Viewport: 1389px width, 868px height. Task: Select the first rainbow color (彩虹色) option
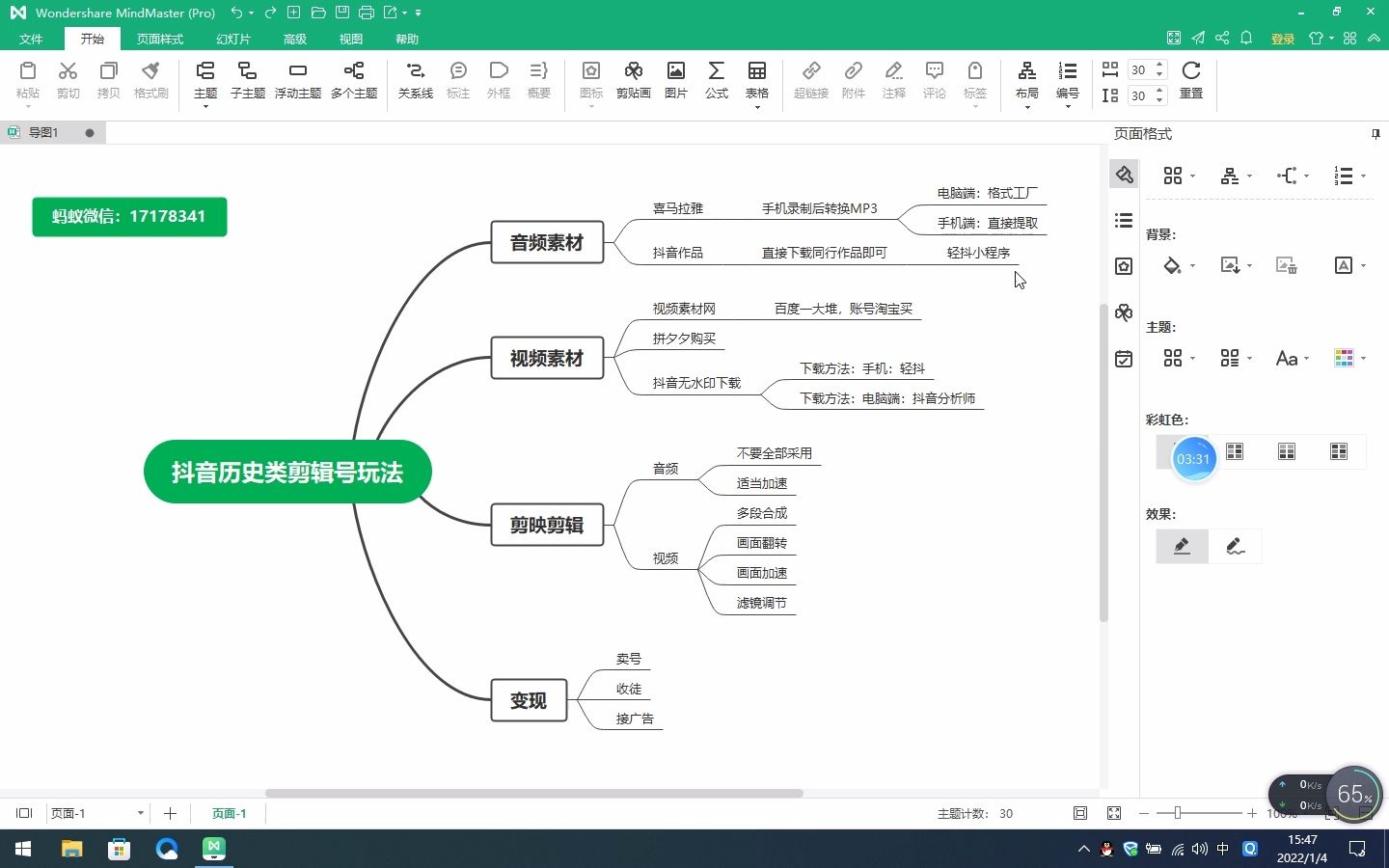point(1183,451)
